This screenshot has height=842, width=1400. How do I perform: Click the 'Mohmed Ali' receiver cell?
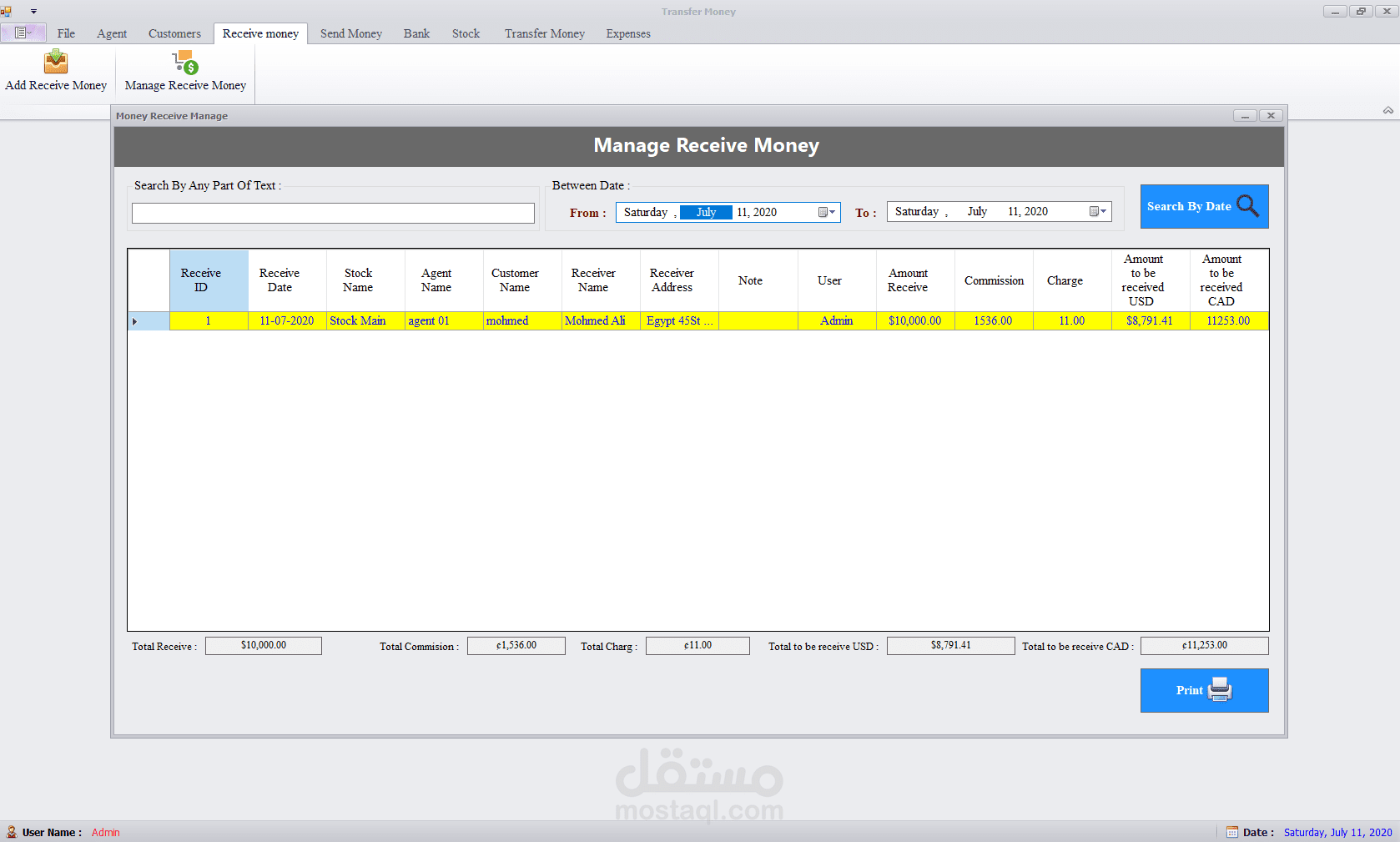pyautogui.click(x=601, y=321)
